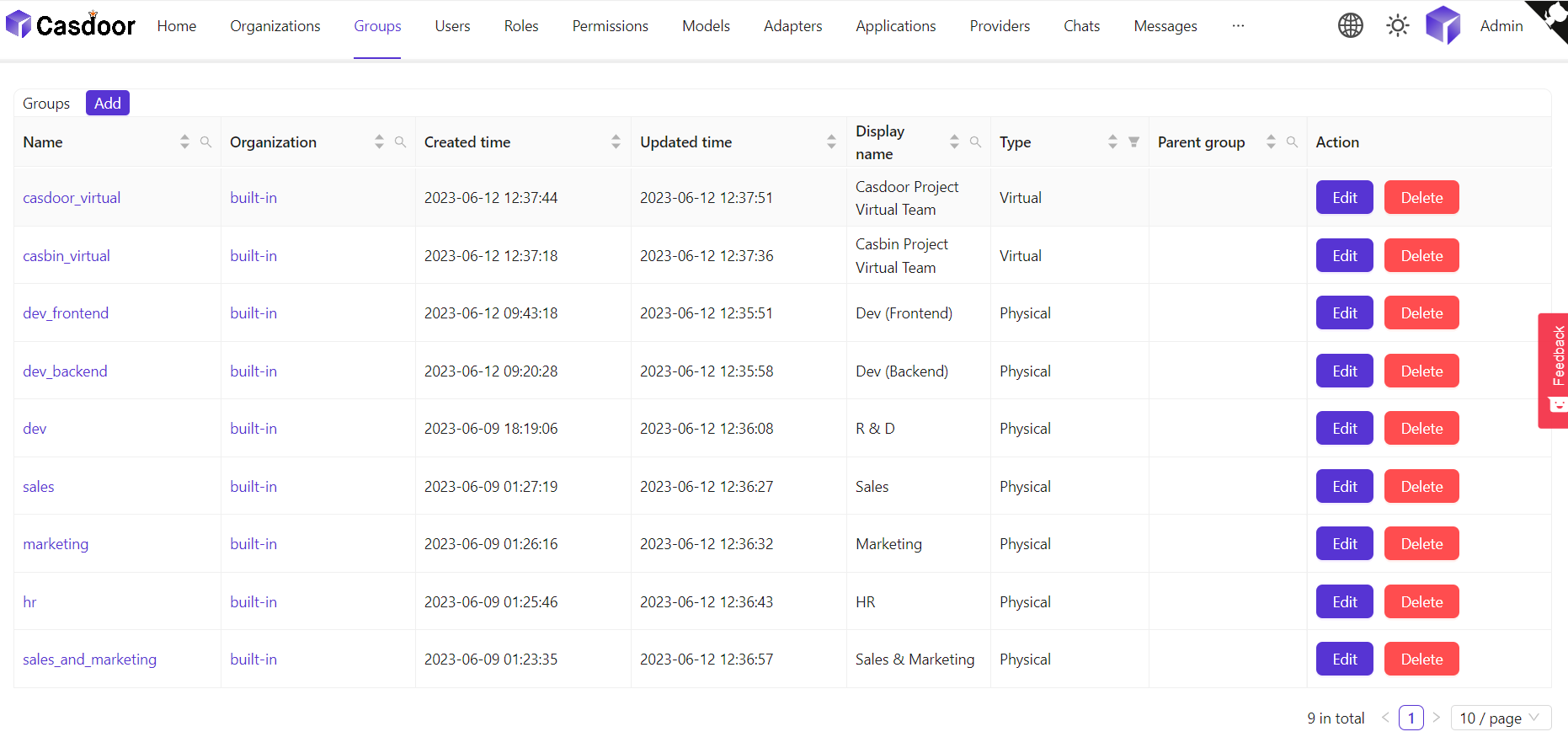This screenshot has width=1568, height=737.
Task: Sort table by Created time
Action: point(616,142)
